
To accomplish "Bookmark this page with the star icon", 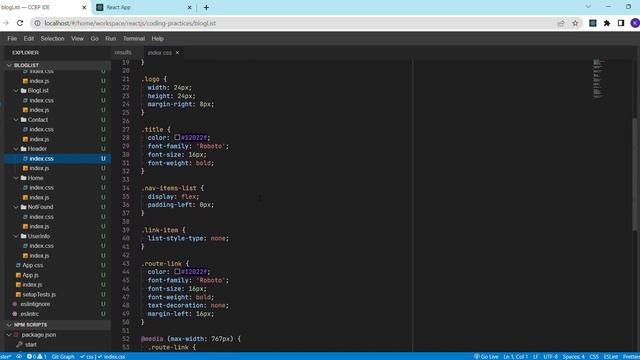I will click(x=575, y=23).
